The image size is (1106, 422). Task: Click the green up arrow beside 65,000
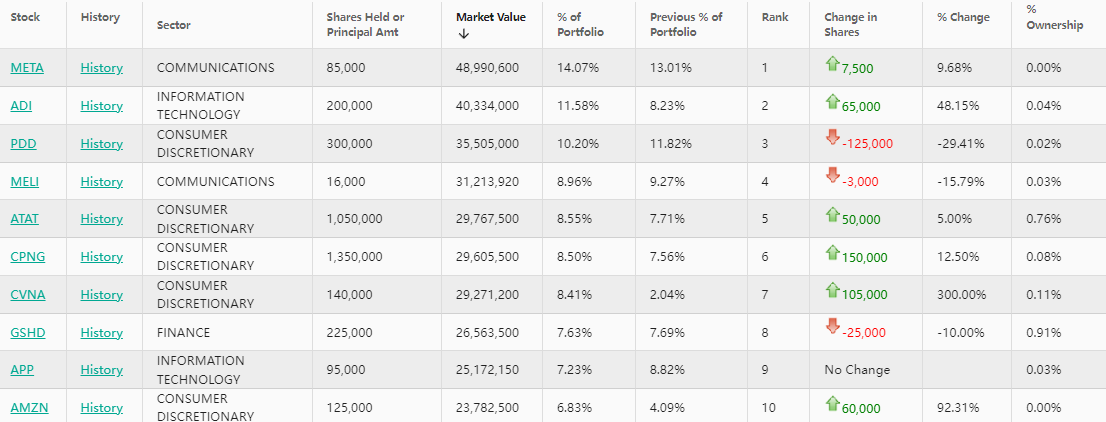coord(832,101)
